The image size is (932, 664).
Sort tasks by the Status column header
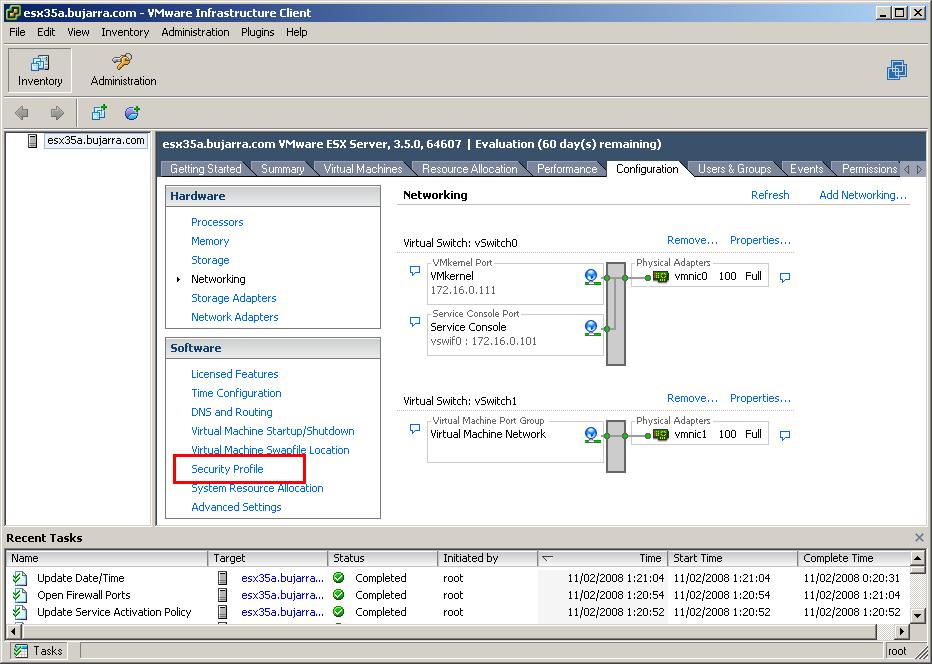click(x=382, y=558)
